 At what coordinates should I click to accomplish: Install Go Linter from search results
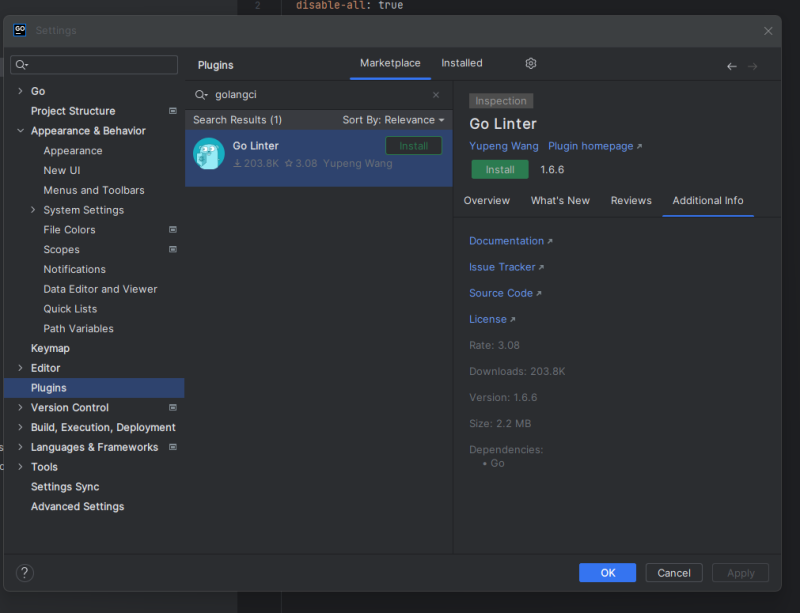(413, 146)
